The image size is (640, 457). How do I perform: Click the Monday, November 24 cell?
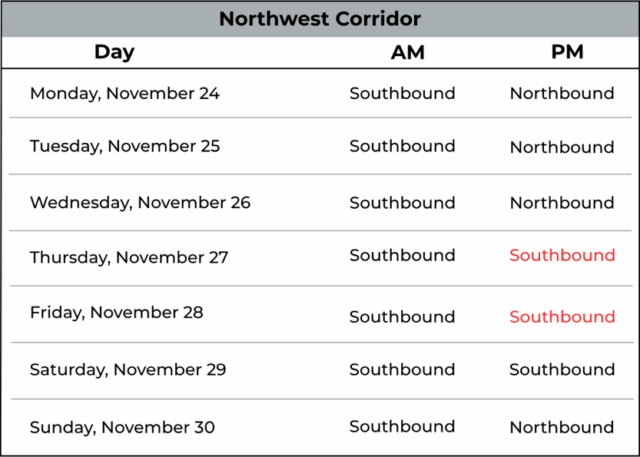[x=125, y=94]
